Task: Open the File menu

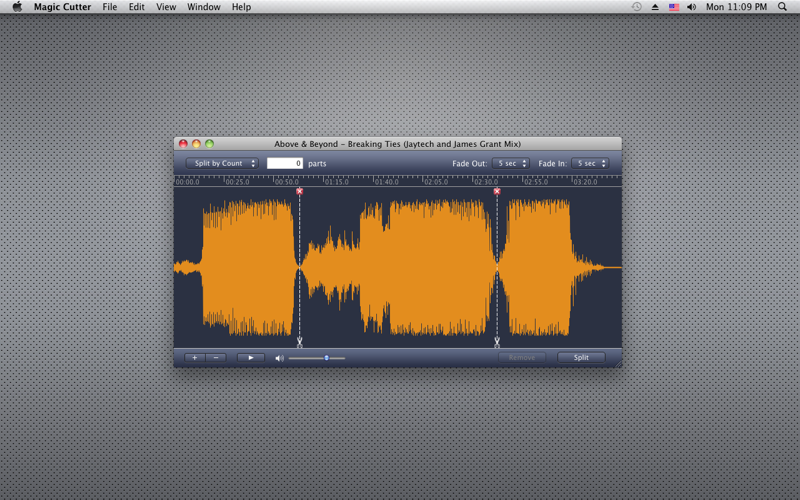Action: tap(109, 7)
